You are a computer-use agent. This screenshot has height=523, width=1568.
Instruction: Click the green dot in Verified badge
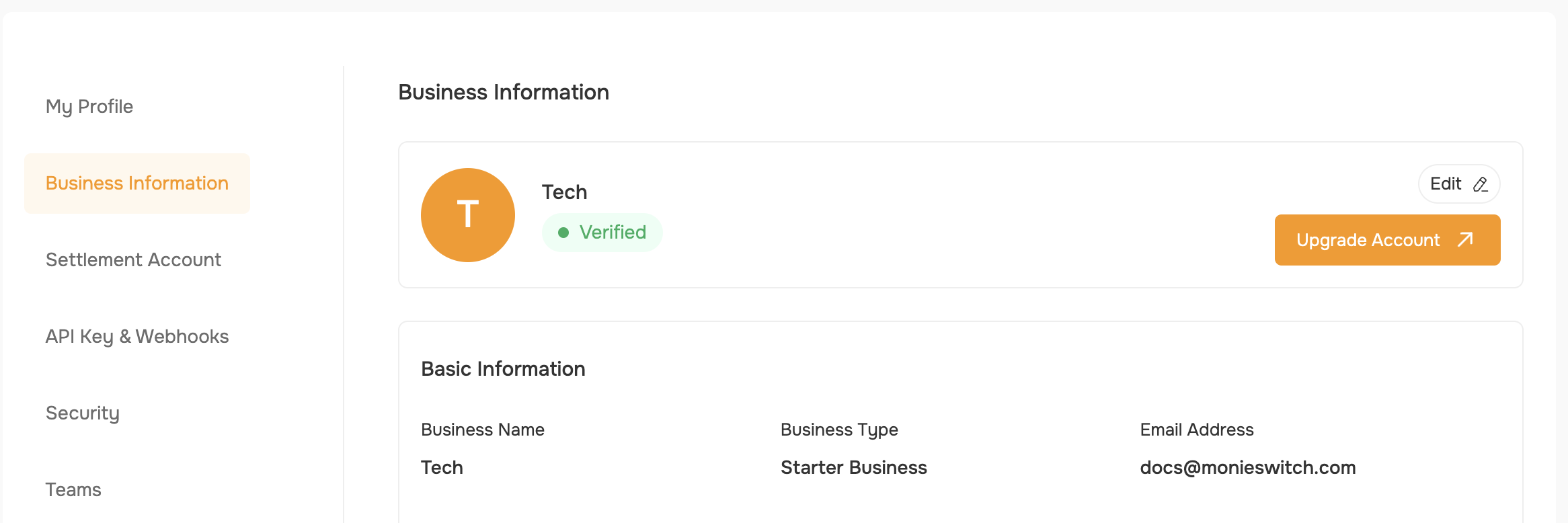(x=563, y=233)
